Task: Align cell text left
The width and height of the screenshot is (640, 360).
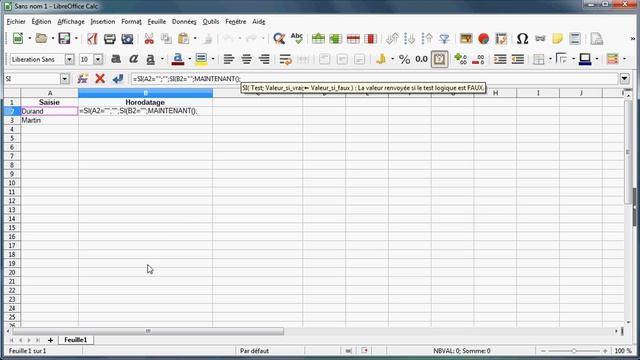Action: pos(229,59)
